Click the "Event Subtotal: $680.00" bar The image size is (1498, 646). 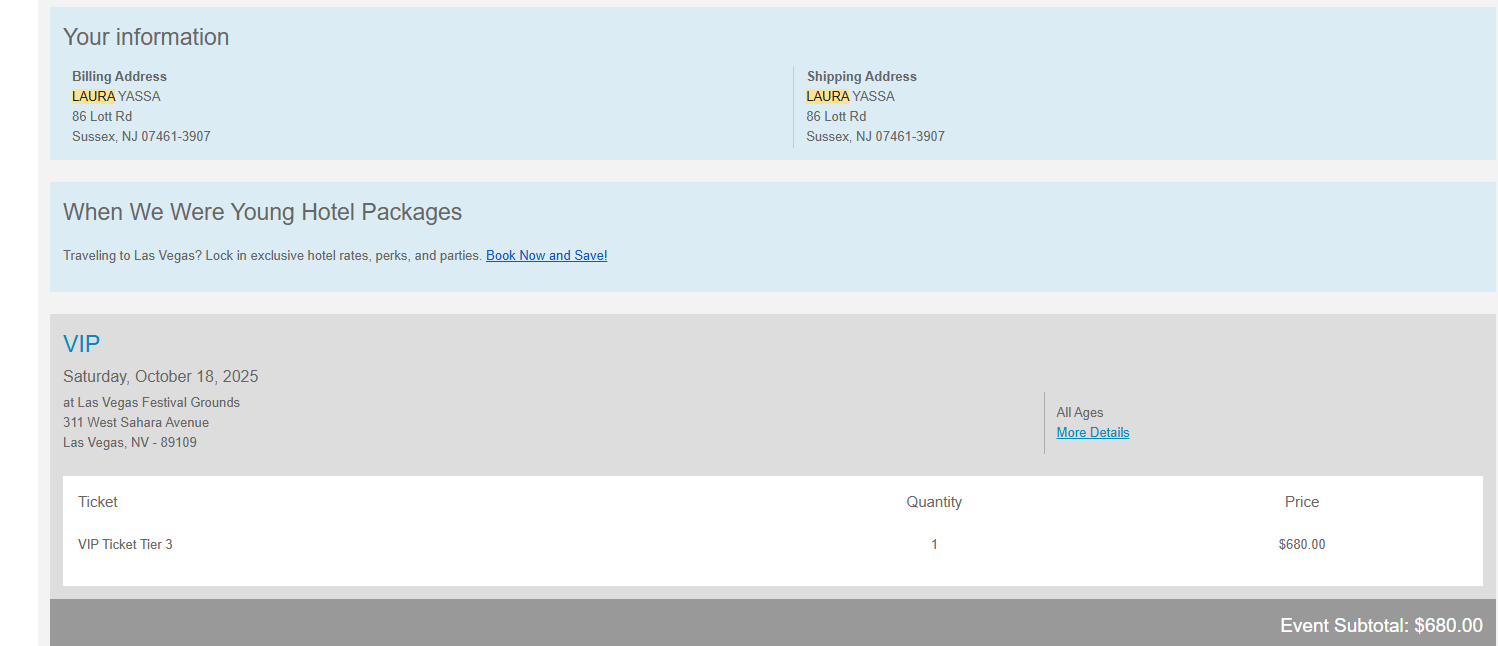coord(773,623)
